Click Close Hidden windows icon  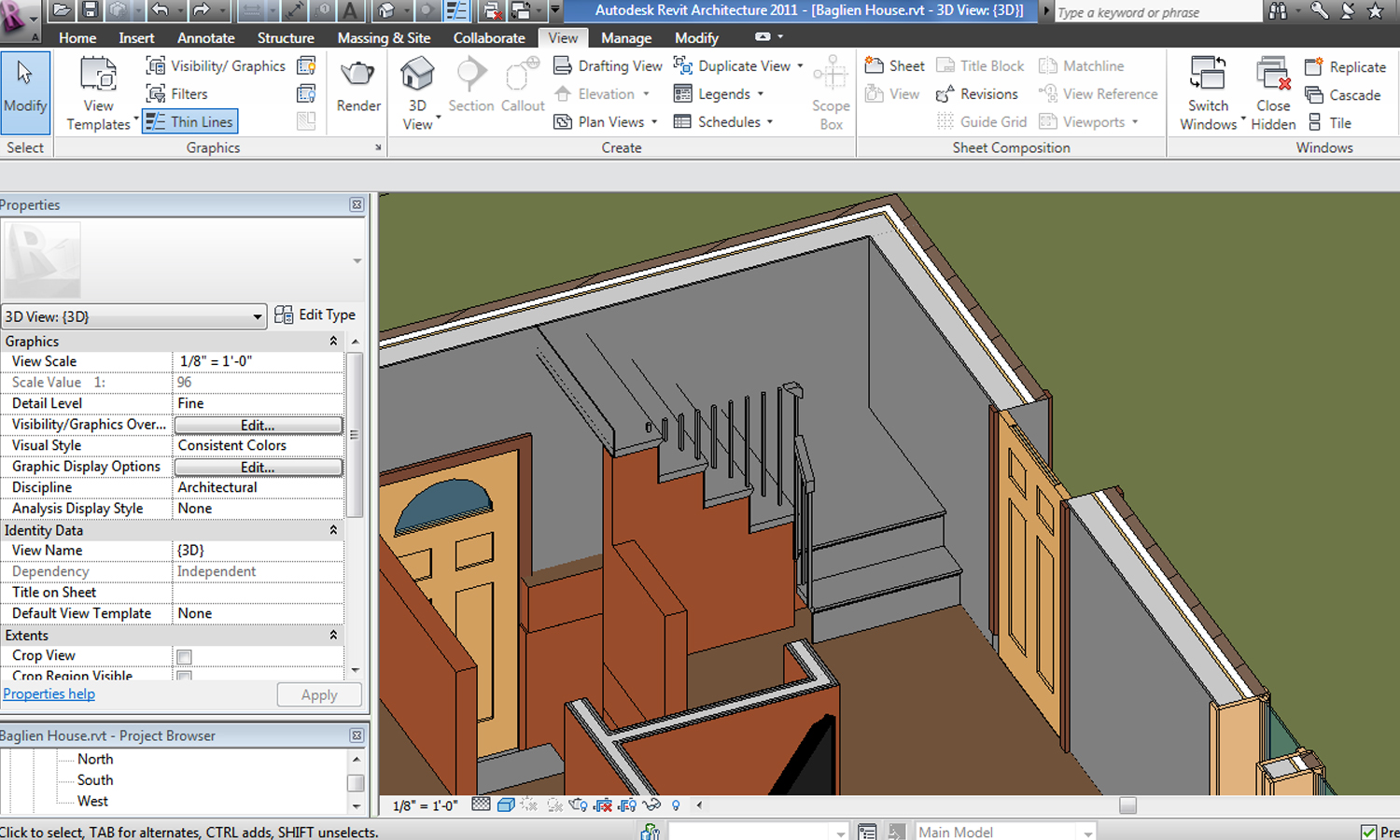[x=1273, y=76]
